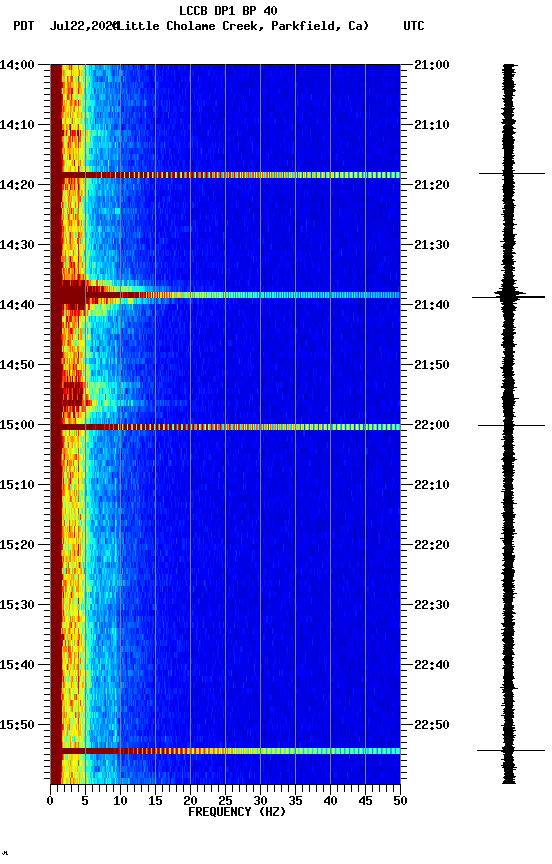The width and height of the screenshot is (552, 864).
Task: Click the seismogram amplitude burst near 21:38
Action: 510,295
